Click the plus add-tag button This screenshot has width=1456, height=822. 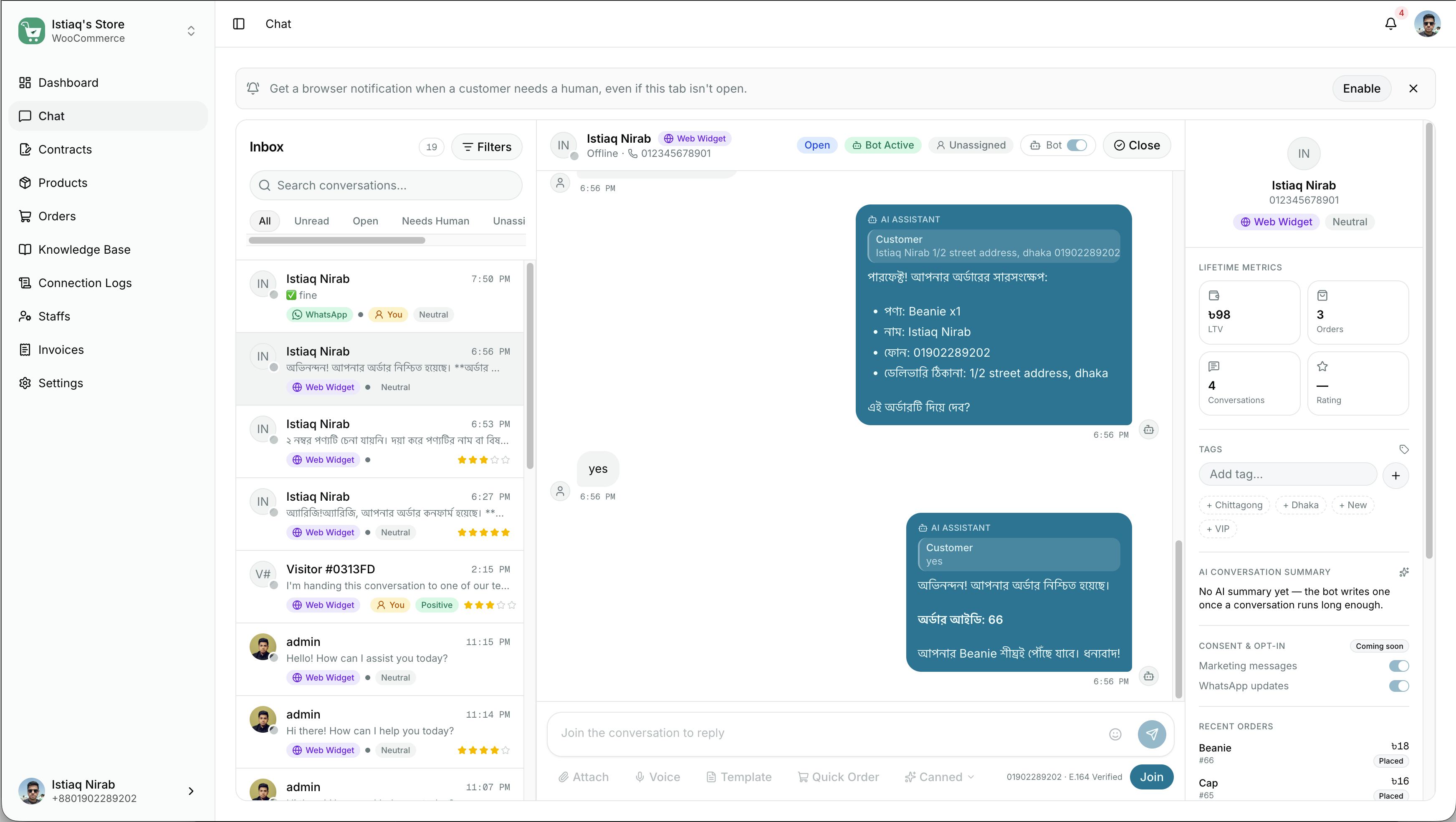(1395, 476)
